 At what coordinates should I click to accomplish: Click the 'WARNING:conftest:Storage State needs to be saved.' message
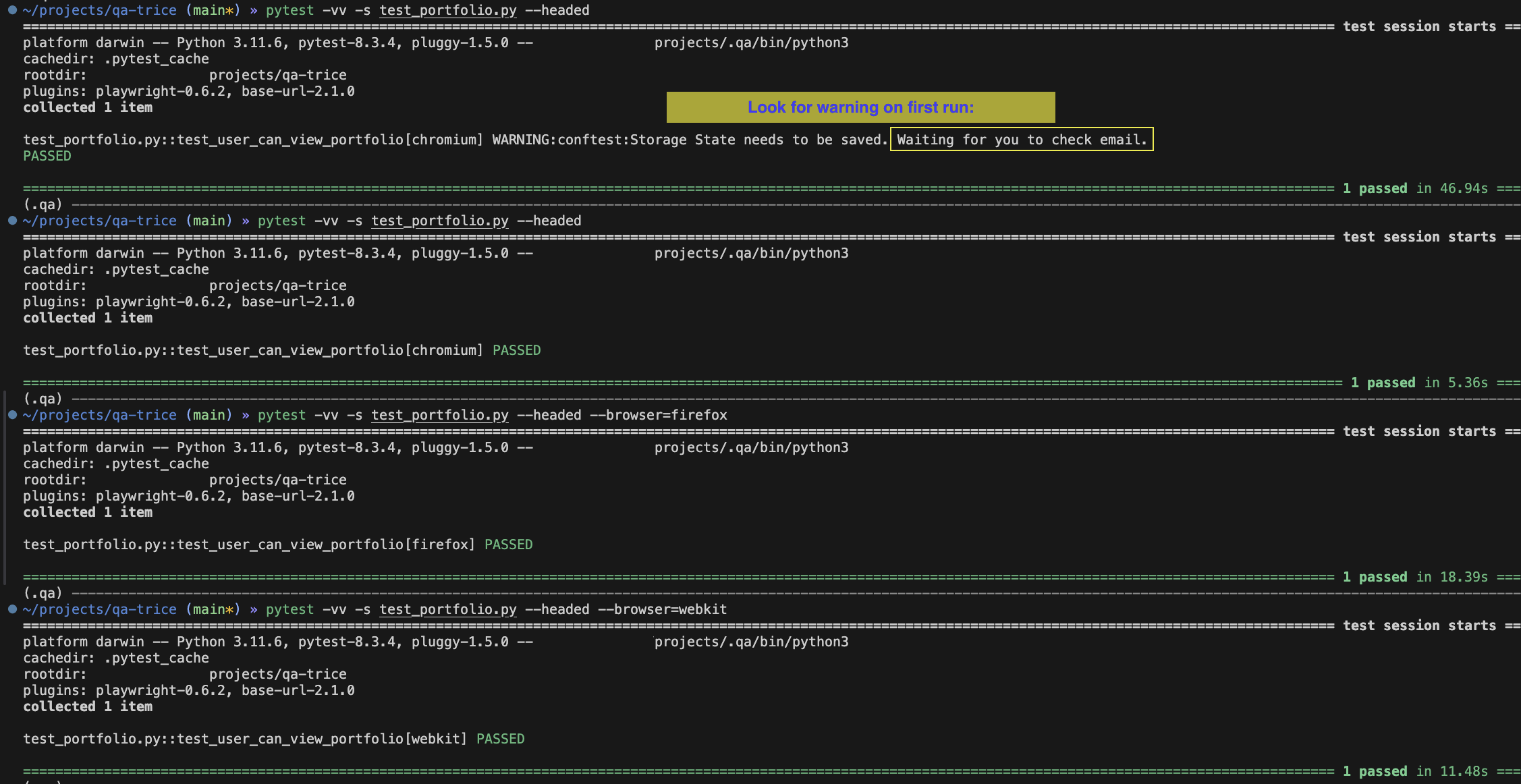point(690,140)
